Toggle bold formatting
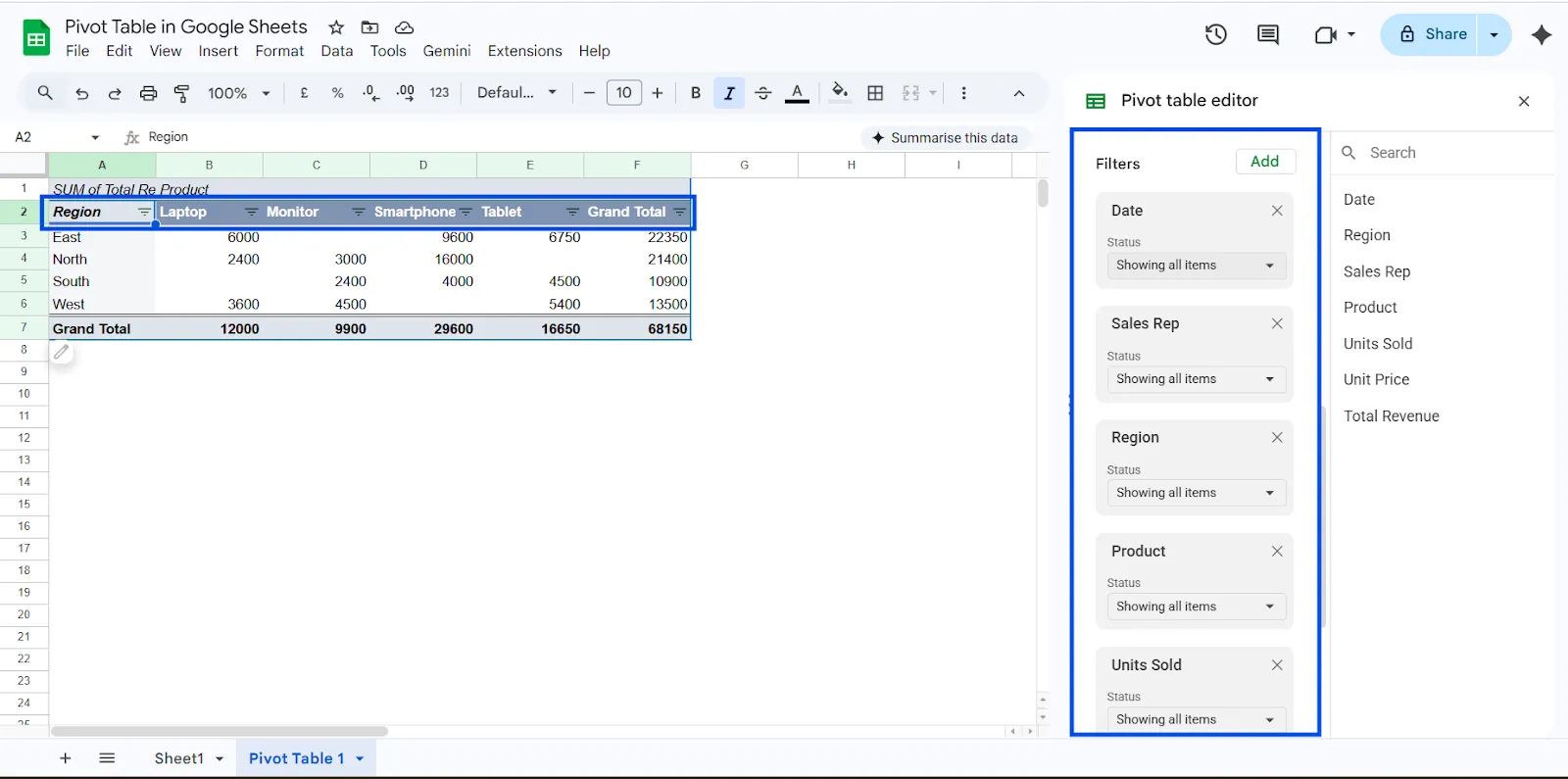The height and width of the screenshot is (779, 1568). click(x=695, y=93)
